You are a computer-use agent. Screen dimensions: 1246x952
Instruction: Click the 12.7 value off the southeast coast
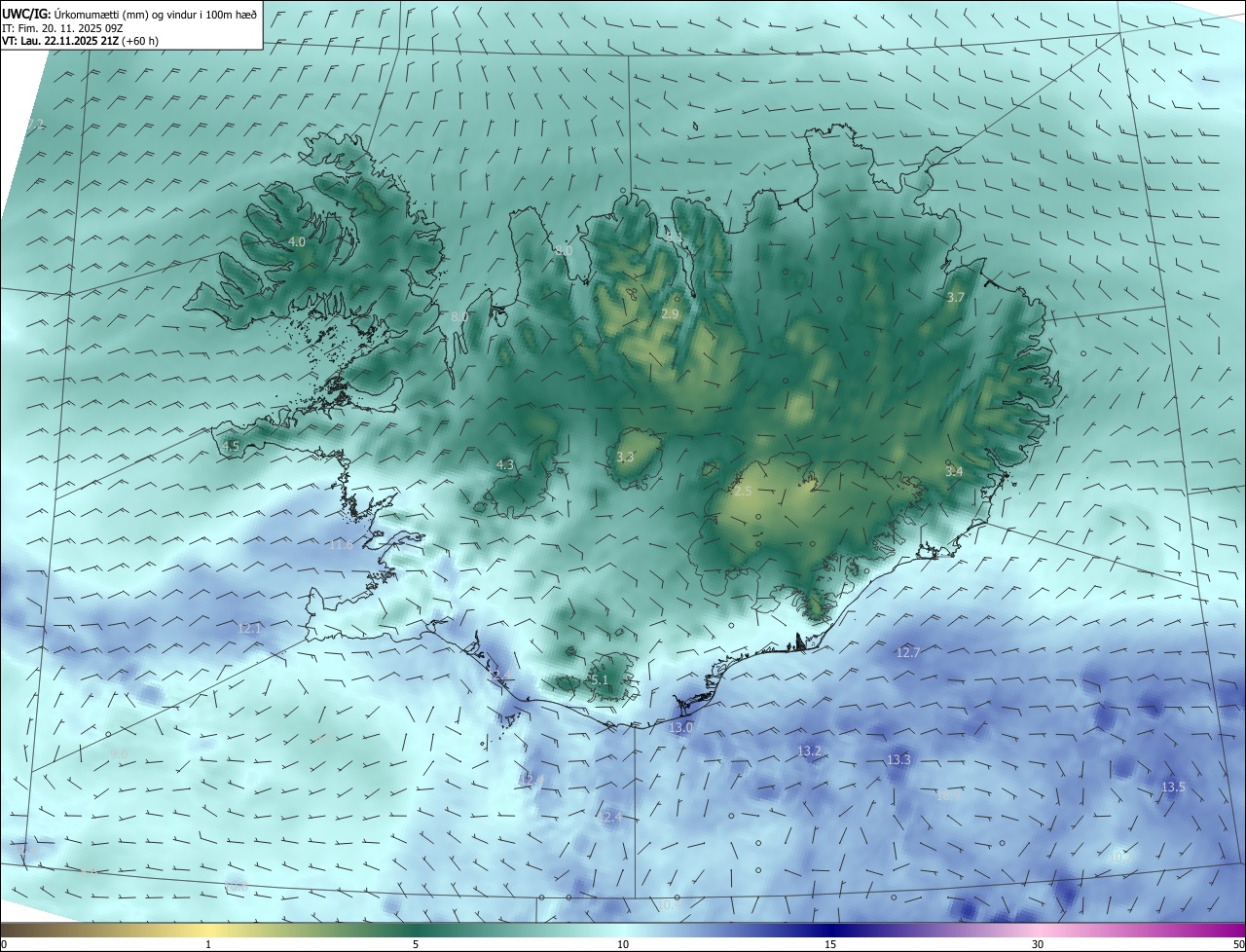(907, 652)
